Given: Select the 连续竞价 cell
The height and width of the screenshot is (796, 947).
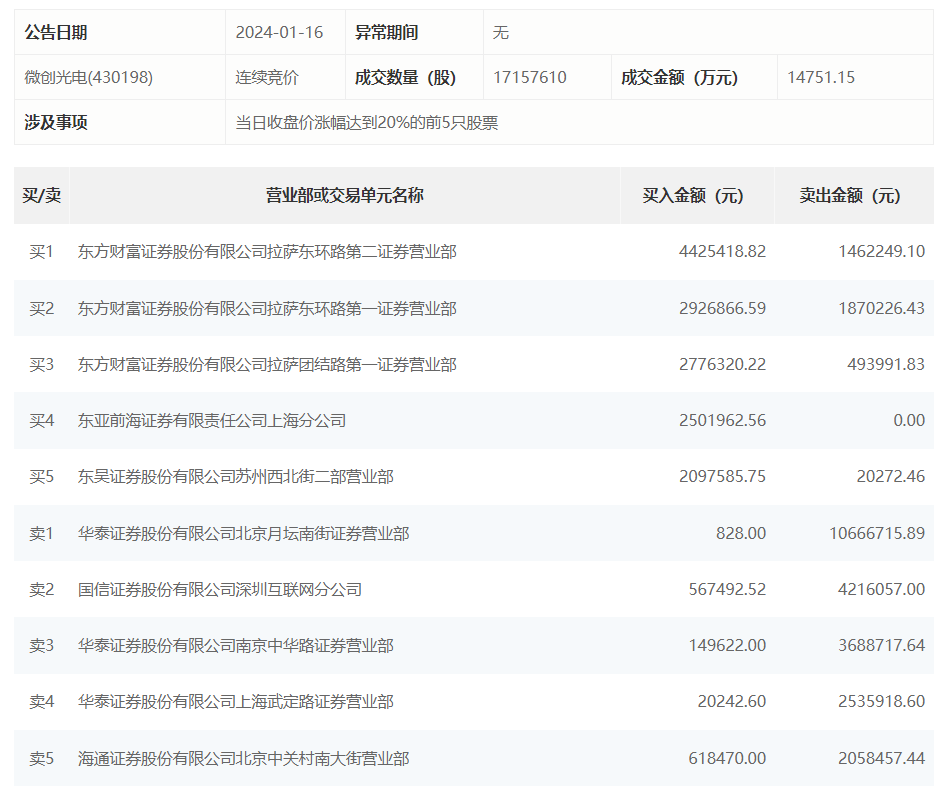Looking at the screenshot, I should [x=267, y=77].
